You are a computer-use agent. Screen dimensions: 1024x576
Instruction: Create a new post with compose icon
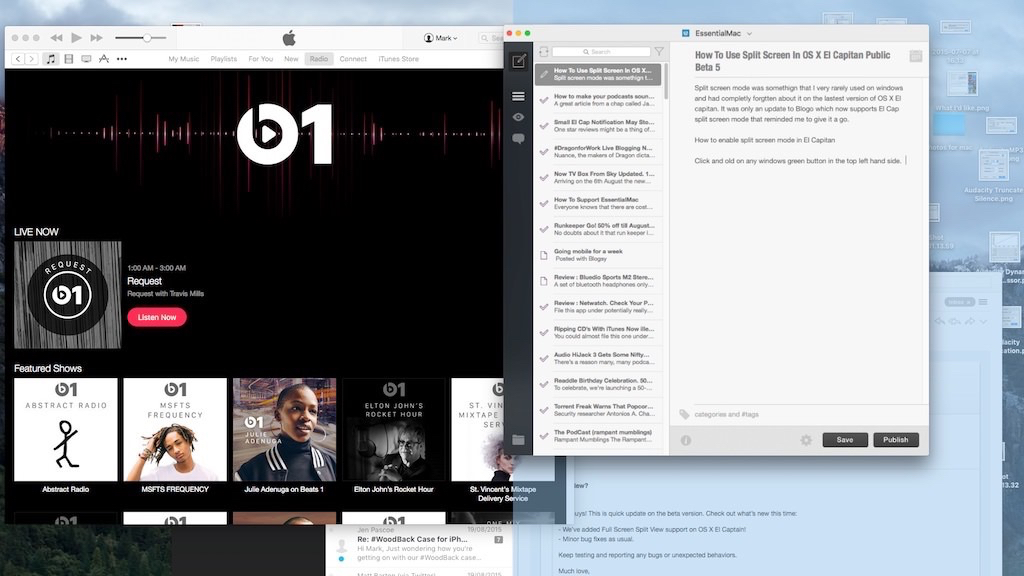(519, 61)
